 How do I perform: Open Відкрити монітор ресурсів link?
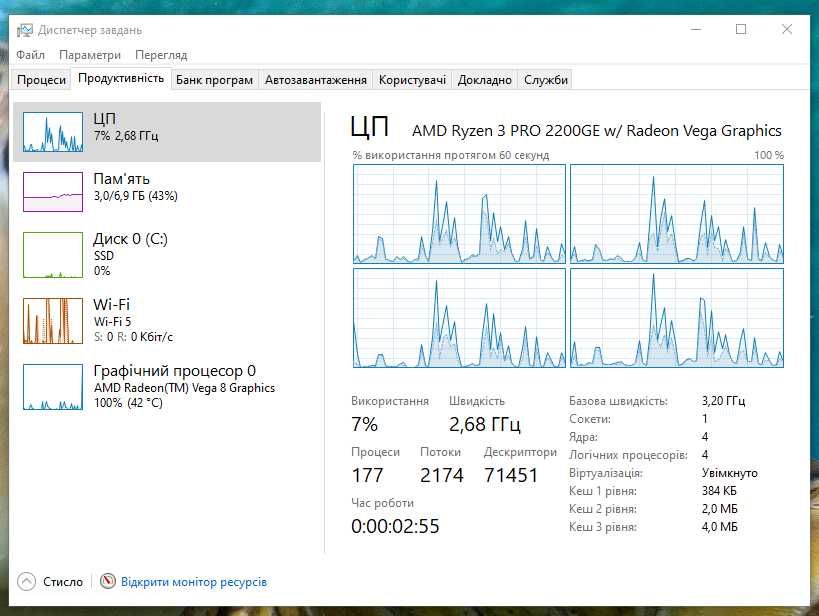coord(194,582)
